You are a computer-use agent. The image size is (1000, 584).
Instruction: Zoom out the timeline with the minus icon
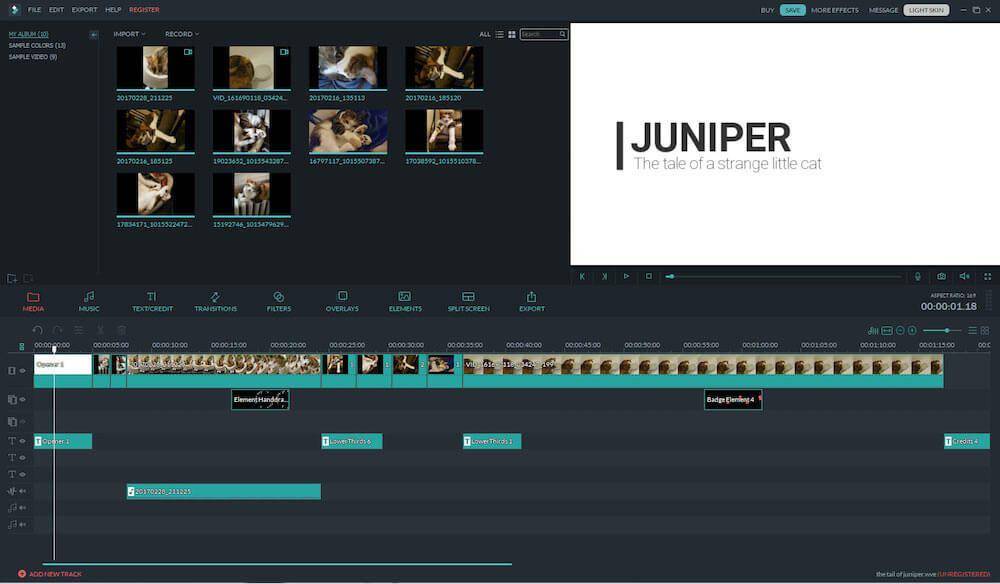point(900,330)
